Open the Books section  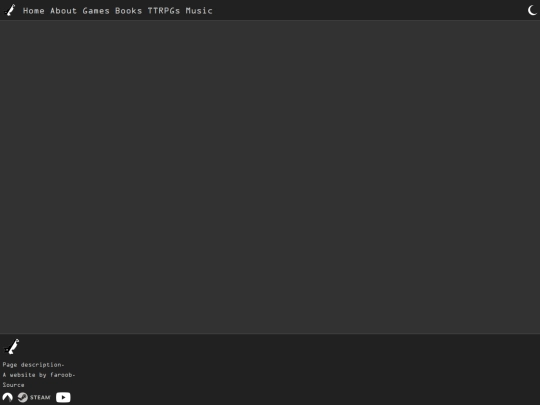128,11
